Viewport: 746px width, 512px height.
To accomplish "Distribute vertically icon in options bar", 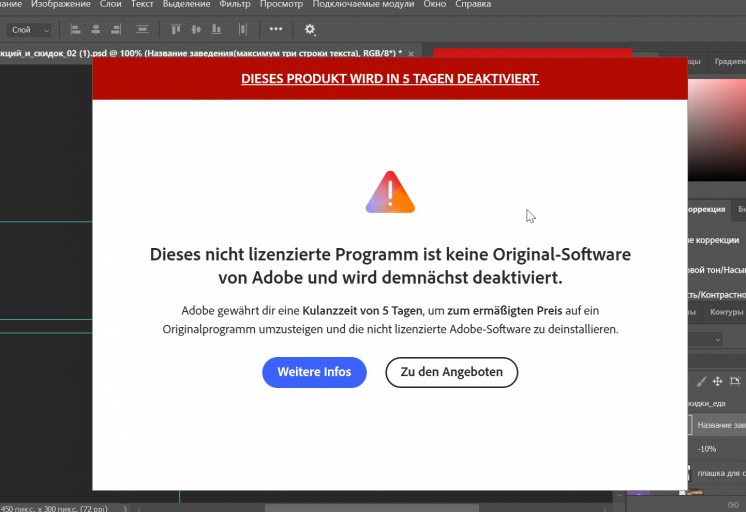I will point(142,30).
